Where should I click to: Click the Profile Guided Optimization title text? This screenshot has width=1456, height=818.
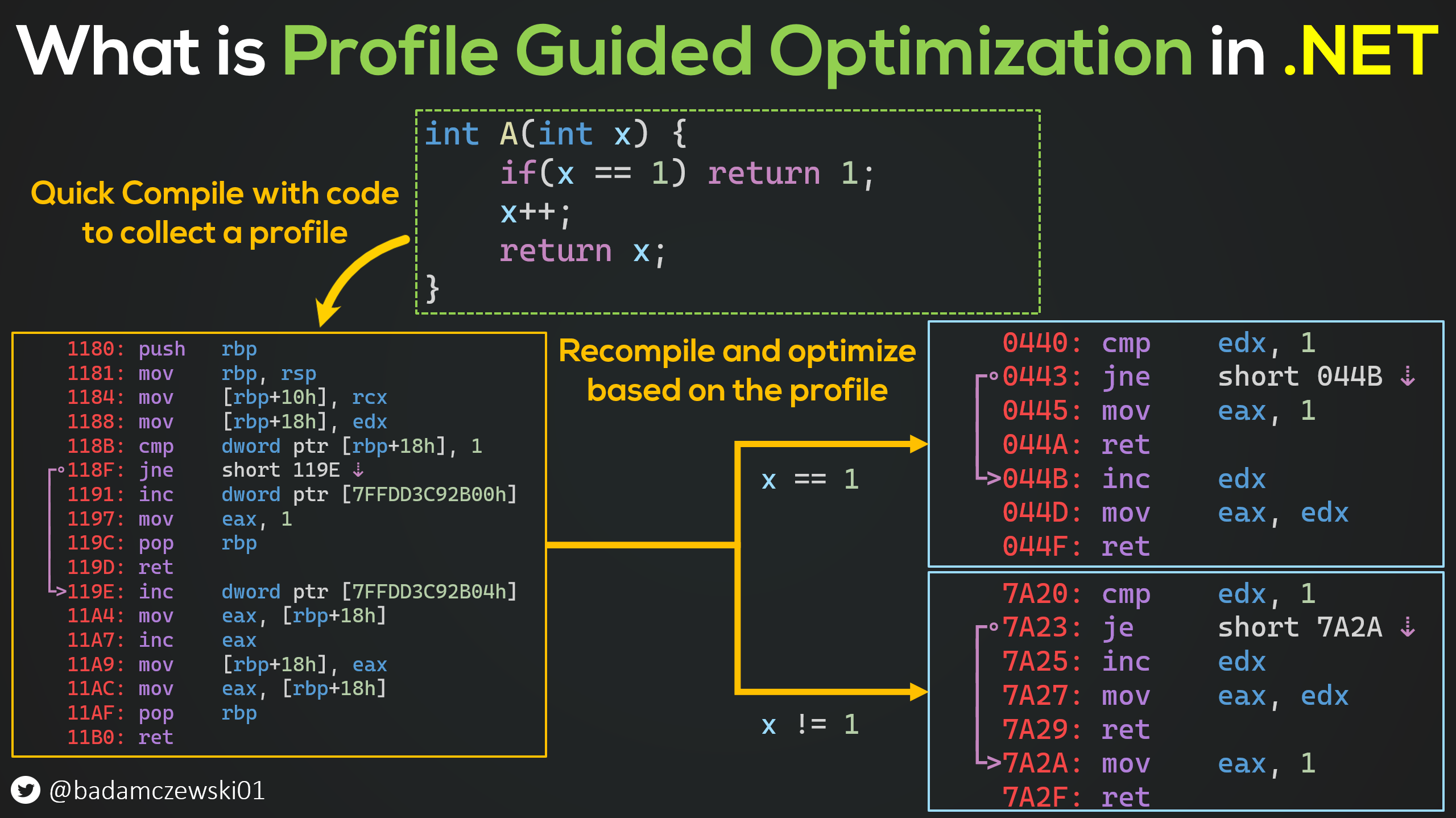click(737, 52)
